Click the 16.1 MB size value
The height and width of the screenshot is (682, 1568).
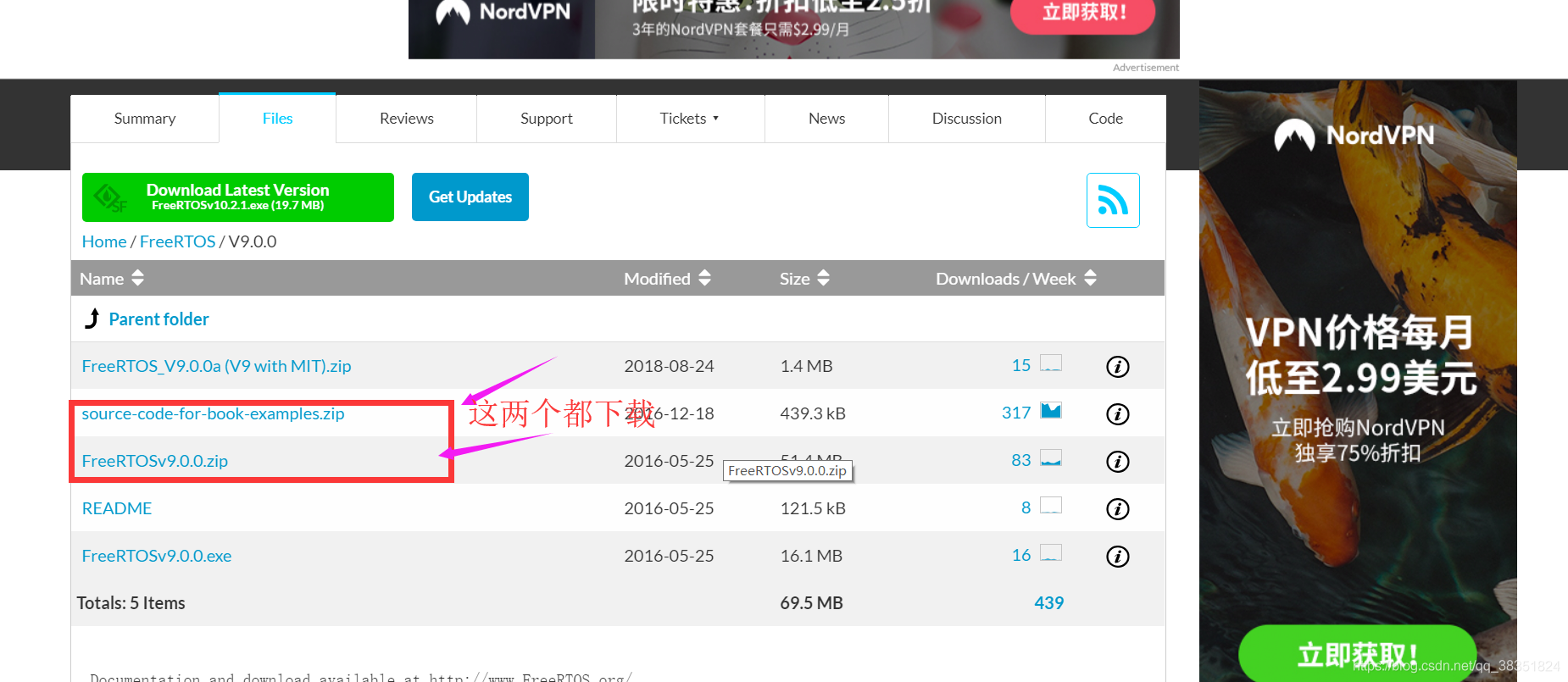[811, 556]
